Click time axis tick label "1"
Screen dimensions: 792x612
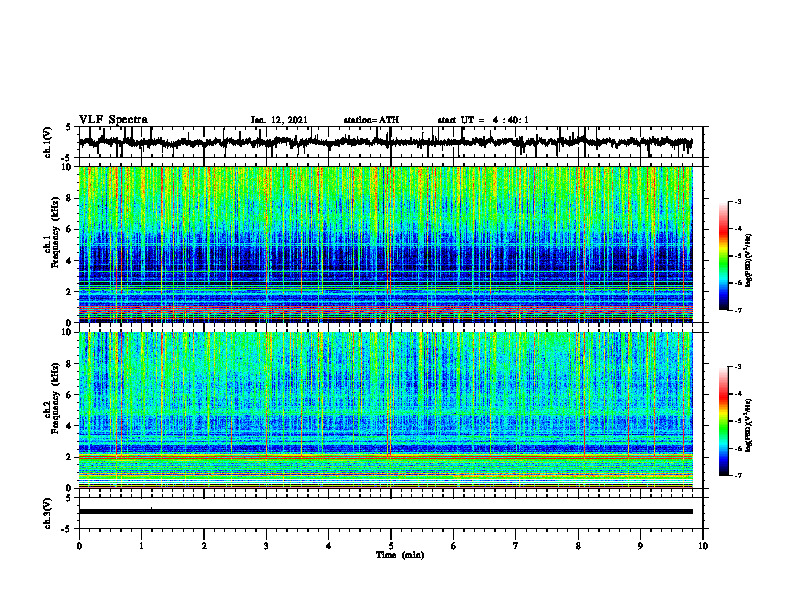point(141,546)
